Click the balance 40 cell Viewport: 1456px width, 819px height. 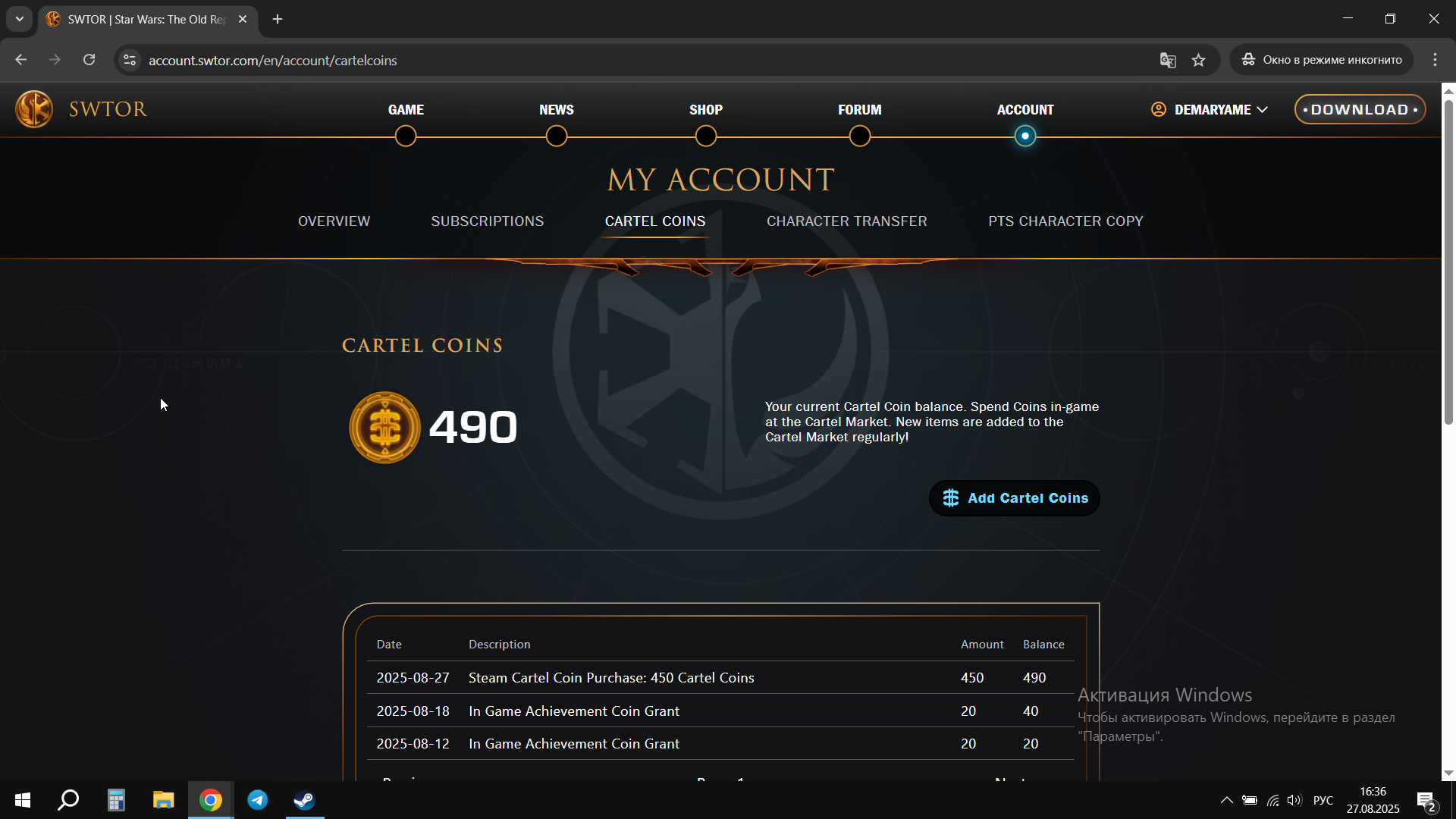coord(1031,711)
